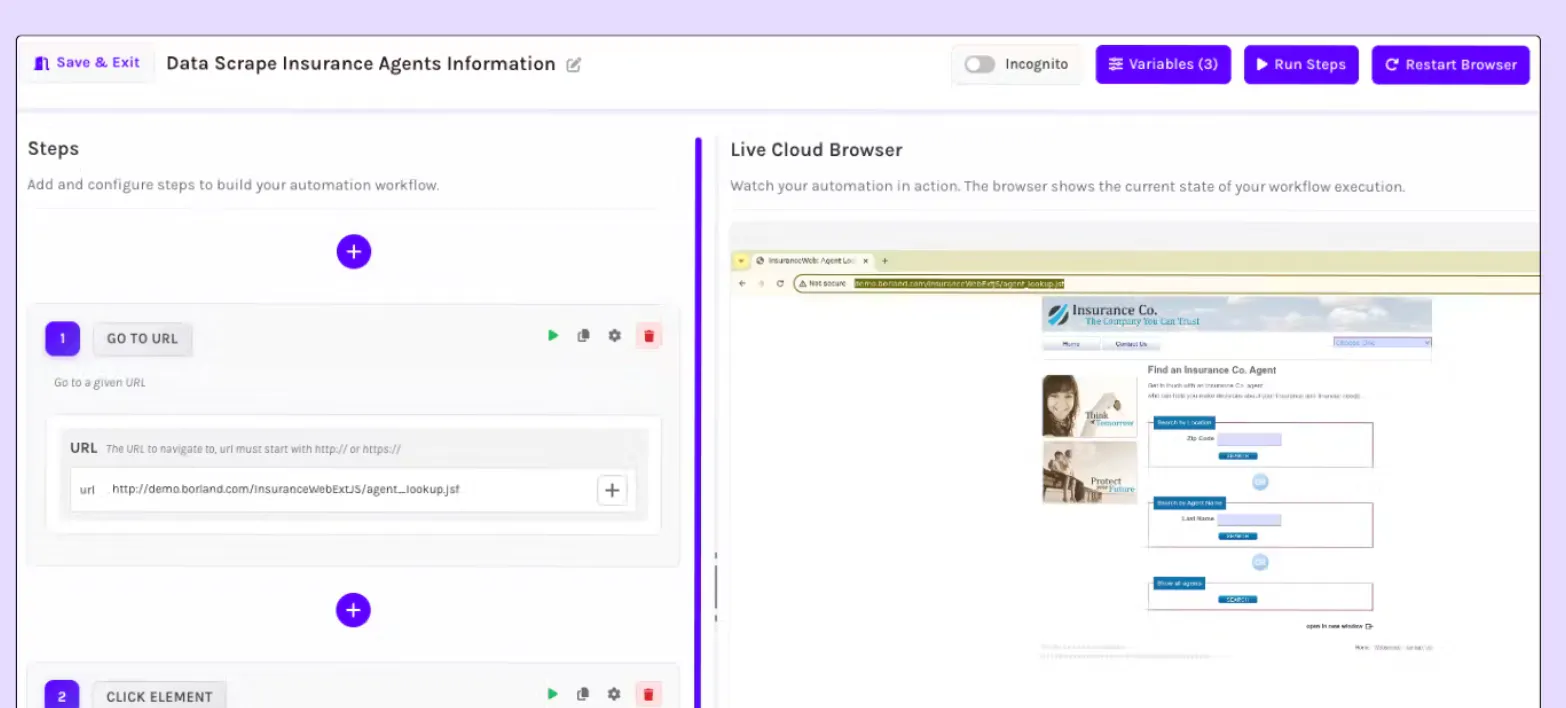Edit the workflow title with the pencil icon

point(573,65)
